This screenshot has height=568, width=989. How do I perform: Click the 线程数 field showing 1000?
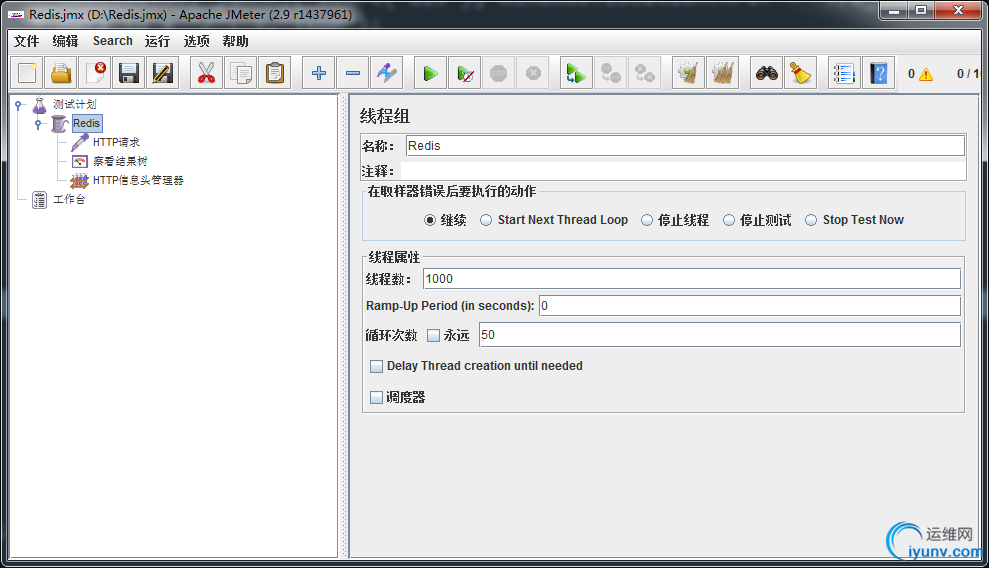pyautogui.click(x=692, y=279)
